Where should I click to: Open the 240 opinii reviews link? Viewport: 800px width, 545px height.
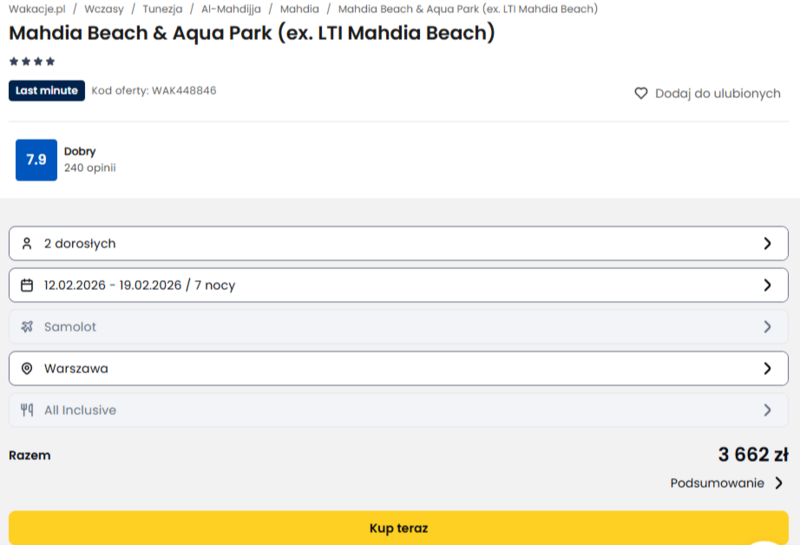point(90,168)
